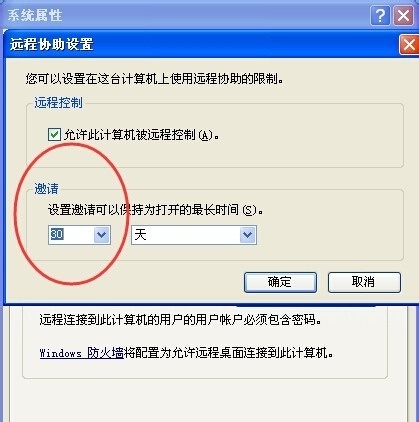Open the Windows 防火墙 link
419x422 pixels.
(82, 353)
